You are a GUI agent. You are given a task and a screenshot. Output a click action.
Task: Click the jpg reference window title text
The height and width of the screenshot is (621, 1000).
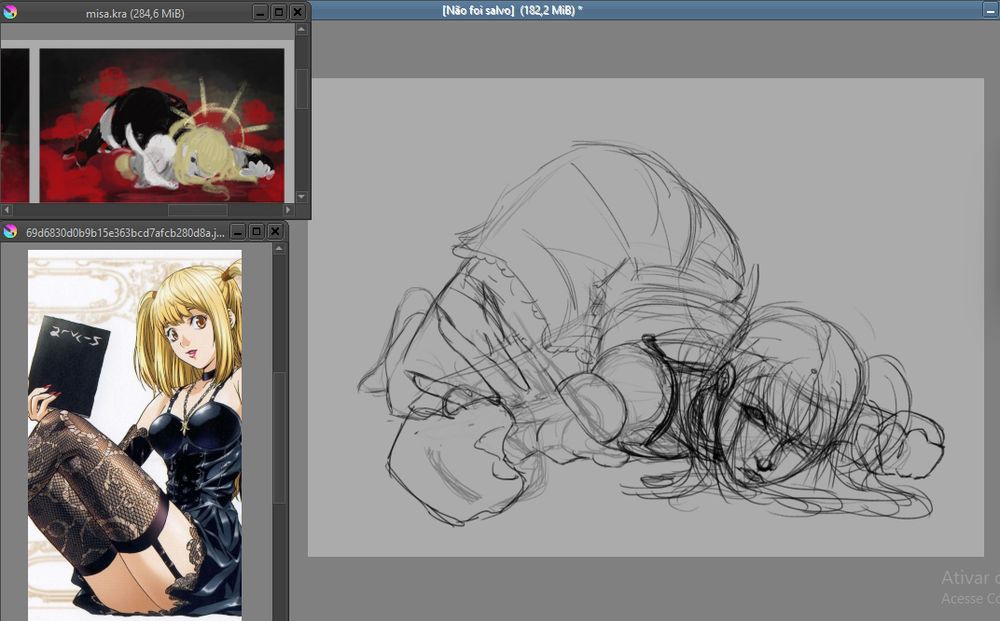point(125,232)
